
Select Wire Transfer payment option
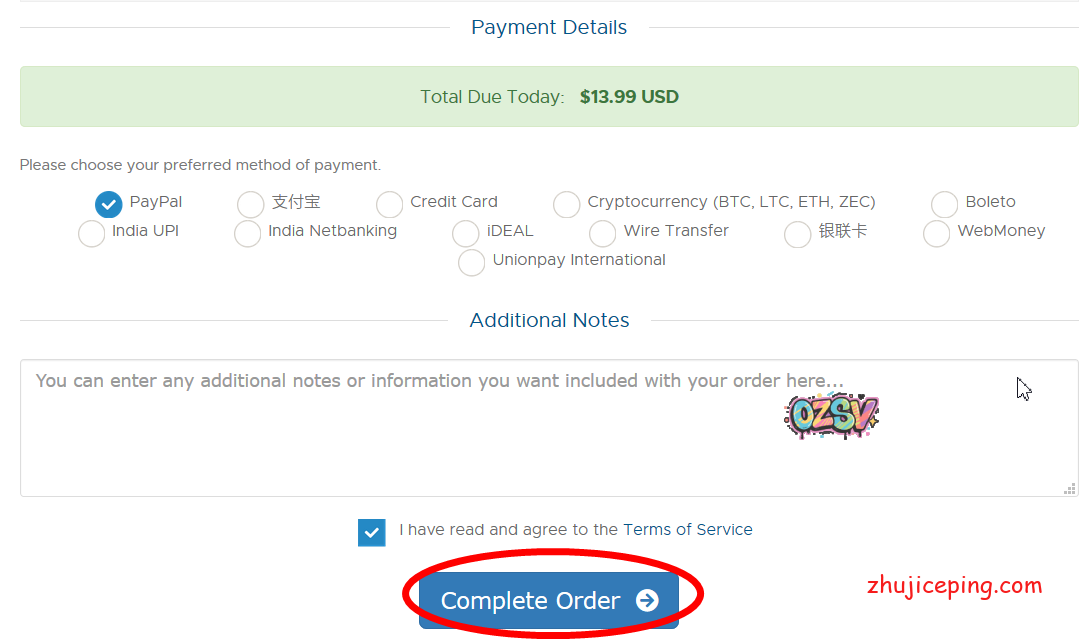[x=602, y=233]
